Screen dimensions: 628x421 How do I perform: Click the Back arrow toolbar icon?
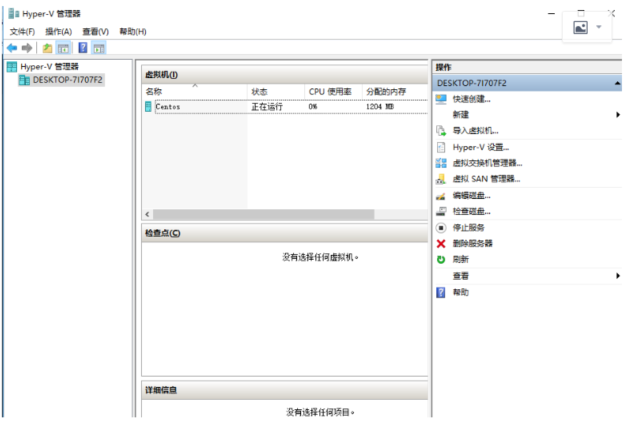[12, 48]
